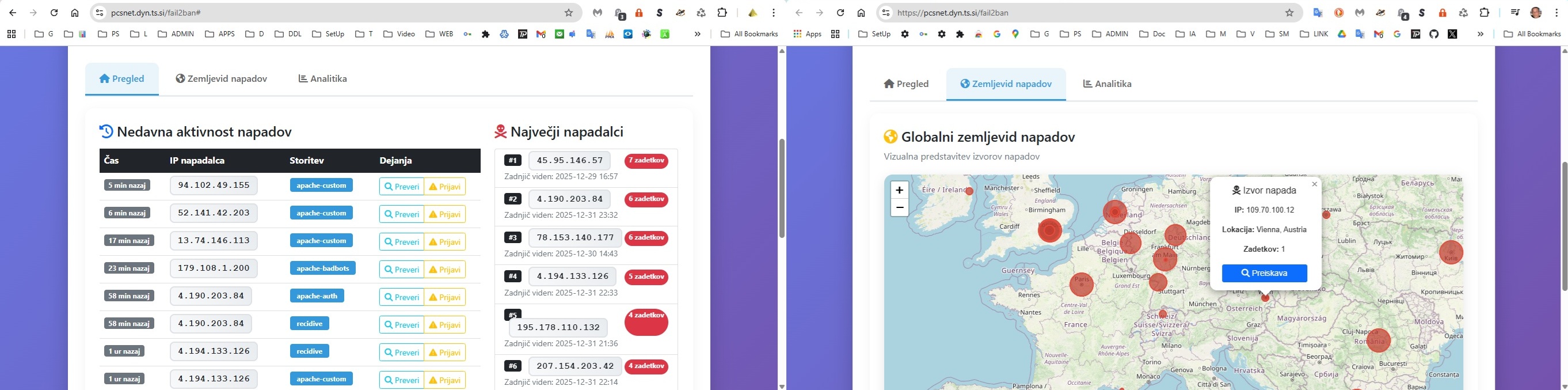This screenshot has width=1568, height=390.
Task: Close the Izvor napada popup
Action: 1314,184
